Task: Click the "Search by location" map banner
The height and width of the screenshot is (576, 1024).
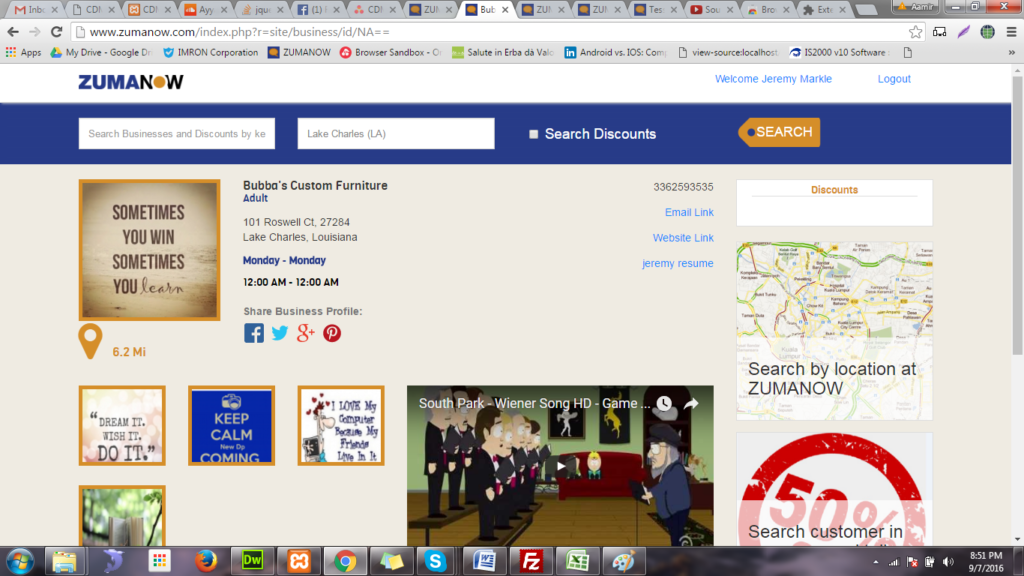Action: click(x=835, y=331)
